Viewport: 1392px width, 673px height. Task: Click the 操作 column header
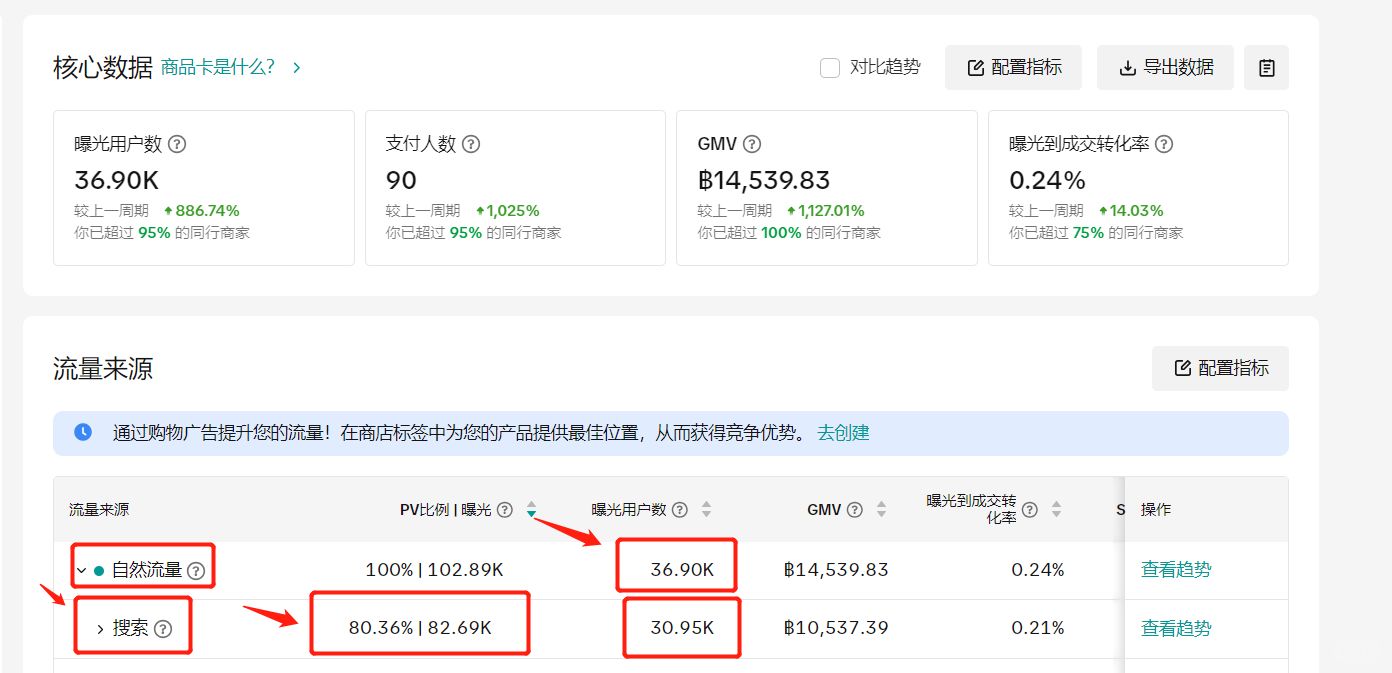pos(1156,510)
